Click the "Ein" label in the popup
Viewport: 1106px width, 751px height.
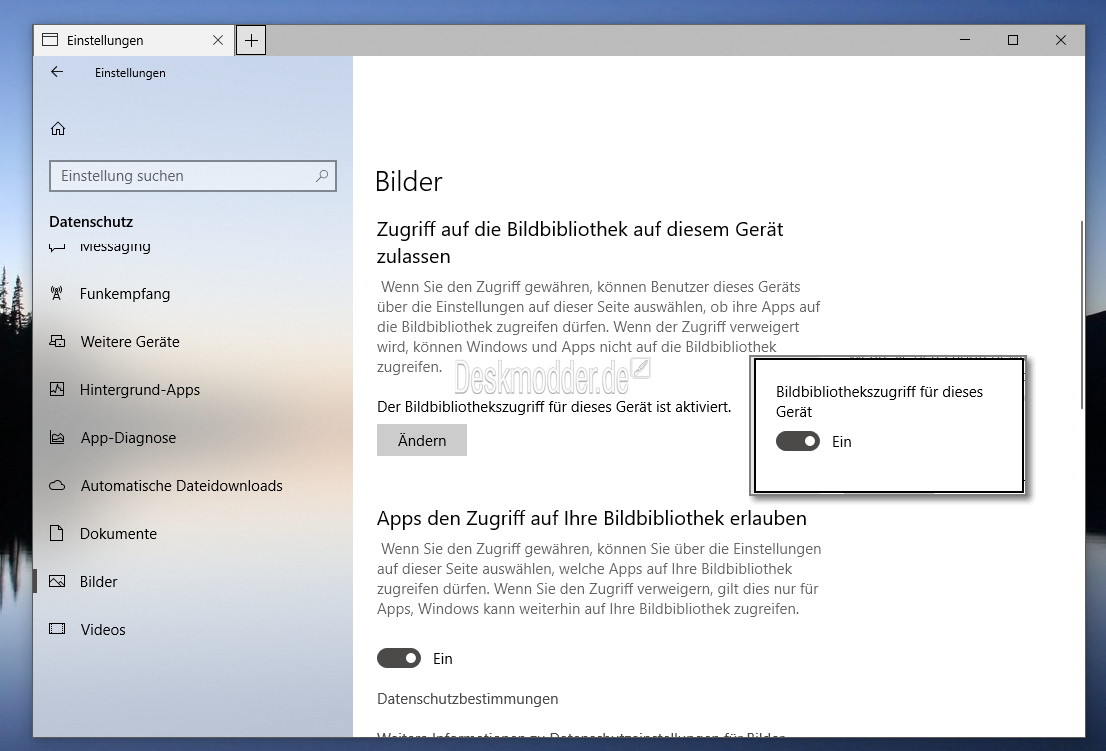click(841, 441)
